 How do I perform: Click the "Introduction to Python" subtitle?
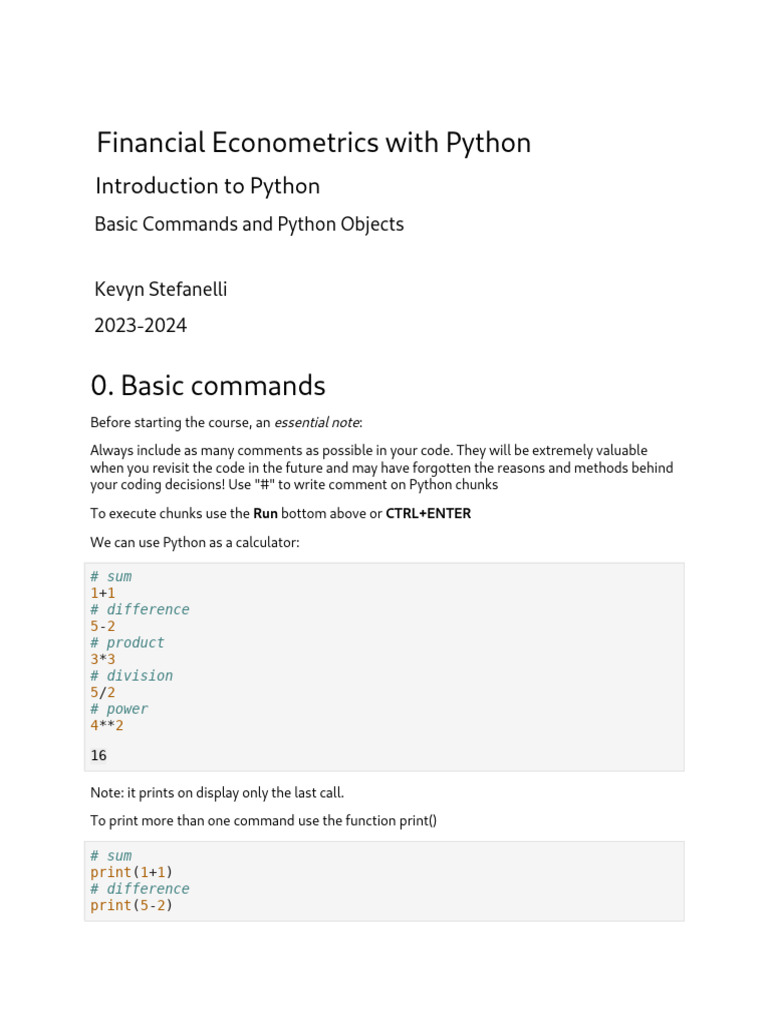tap(207, 186)
